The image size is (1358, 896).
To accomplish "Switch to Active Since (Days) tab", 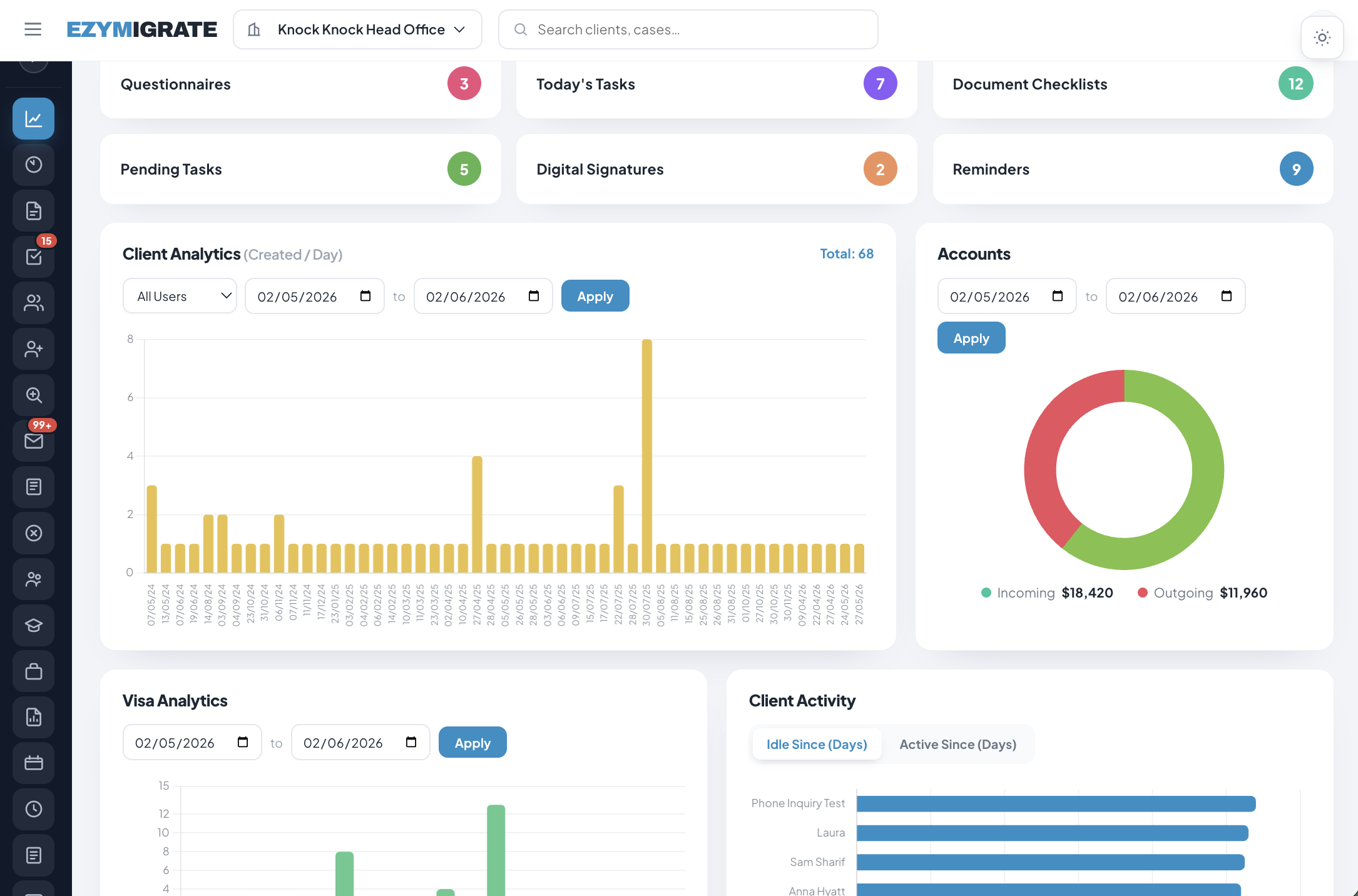I will (957, 745).
